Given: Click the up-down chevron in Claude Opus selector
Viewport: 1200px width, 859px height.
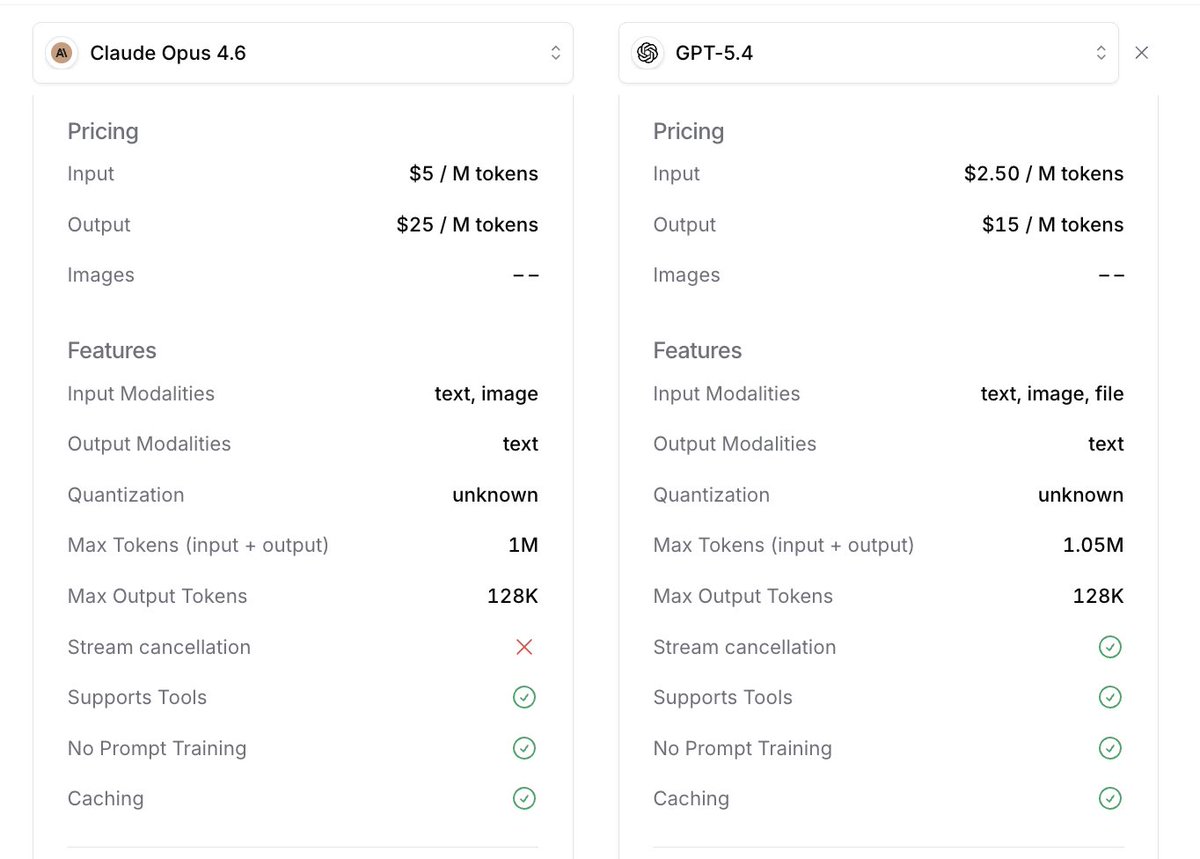Looking at the screenshot, I should 556,53.
